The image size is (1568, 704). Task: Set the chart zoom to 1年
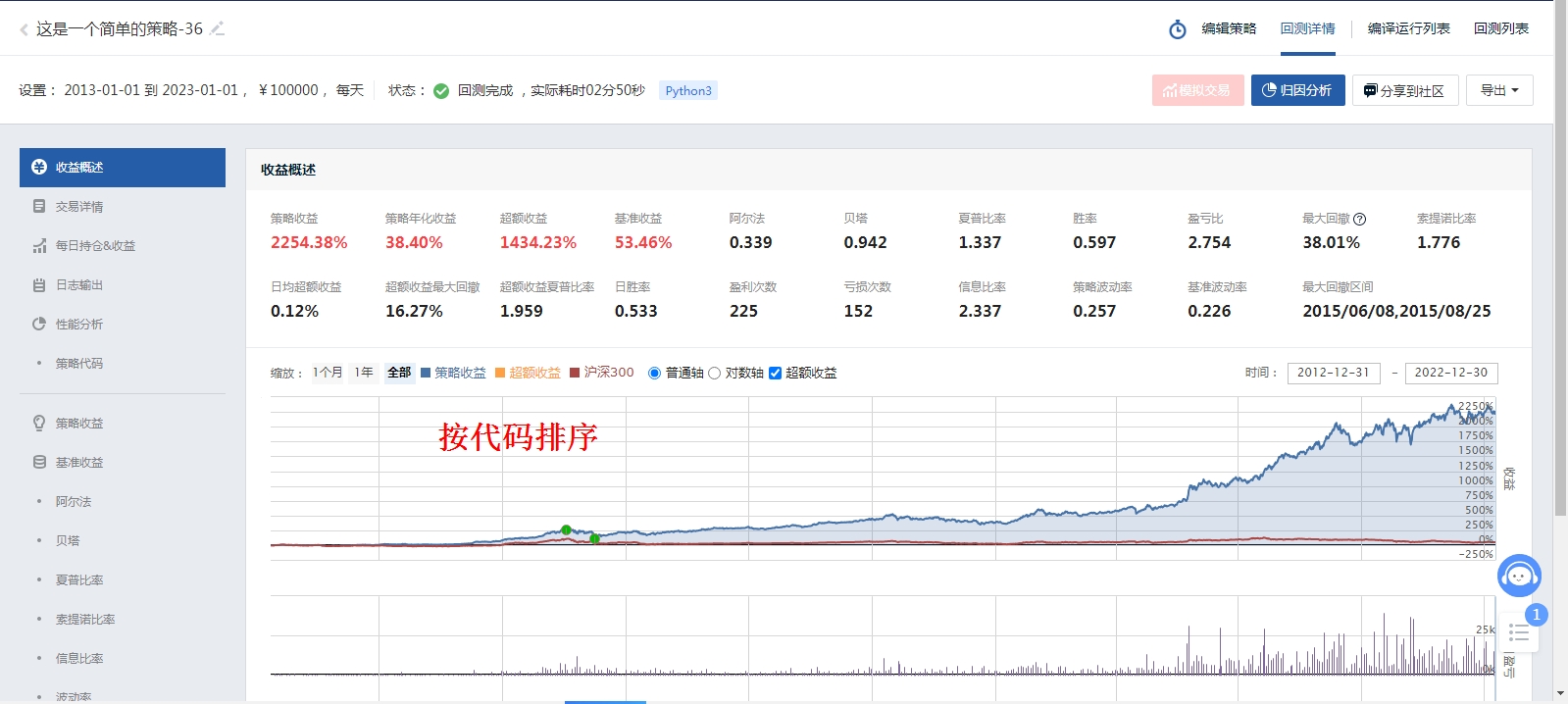(x=364, y=373)
